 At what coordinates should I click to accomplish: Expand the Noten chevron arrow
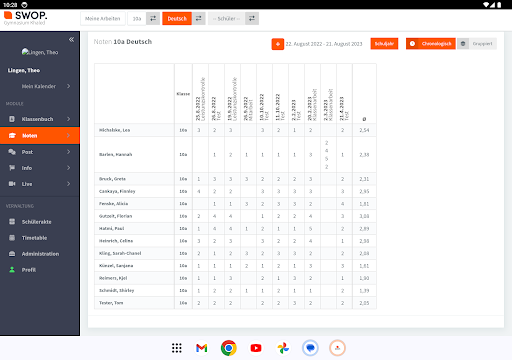pos(68,135)
